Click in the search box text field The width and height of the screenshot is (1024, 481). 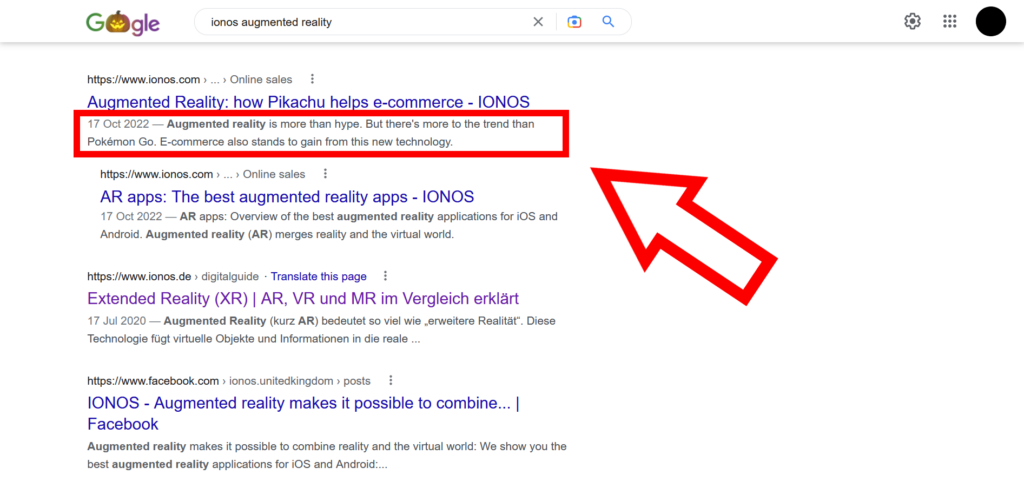(360, 22)
